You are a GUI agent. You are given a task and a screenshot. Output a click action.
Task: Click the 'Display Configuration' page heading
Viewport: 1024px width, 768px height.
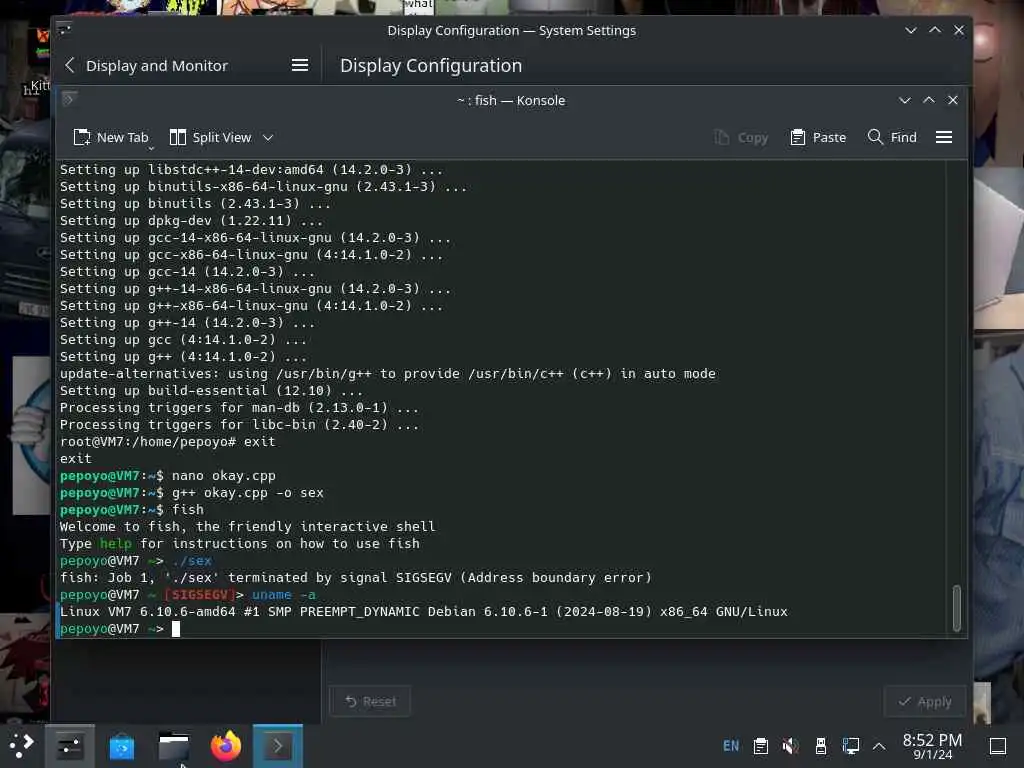click(x=431, y=65)
